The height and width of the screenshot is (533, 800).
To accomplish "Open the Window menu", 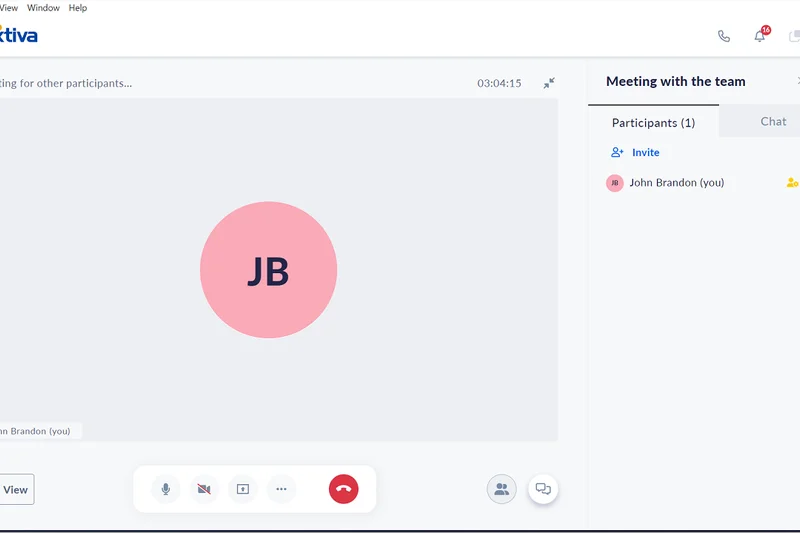I will coord(43,8).
